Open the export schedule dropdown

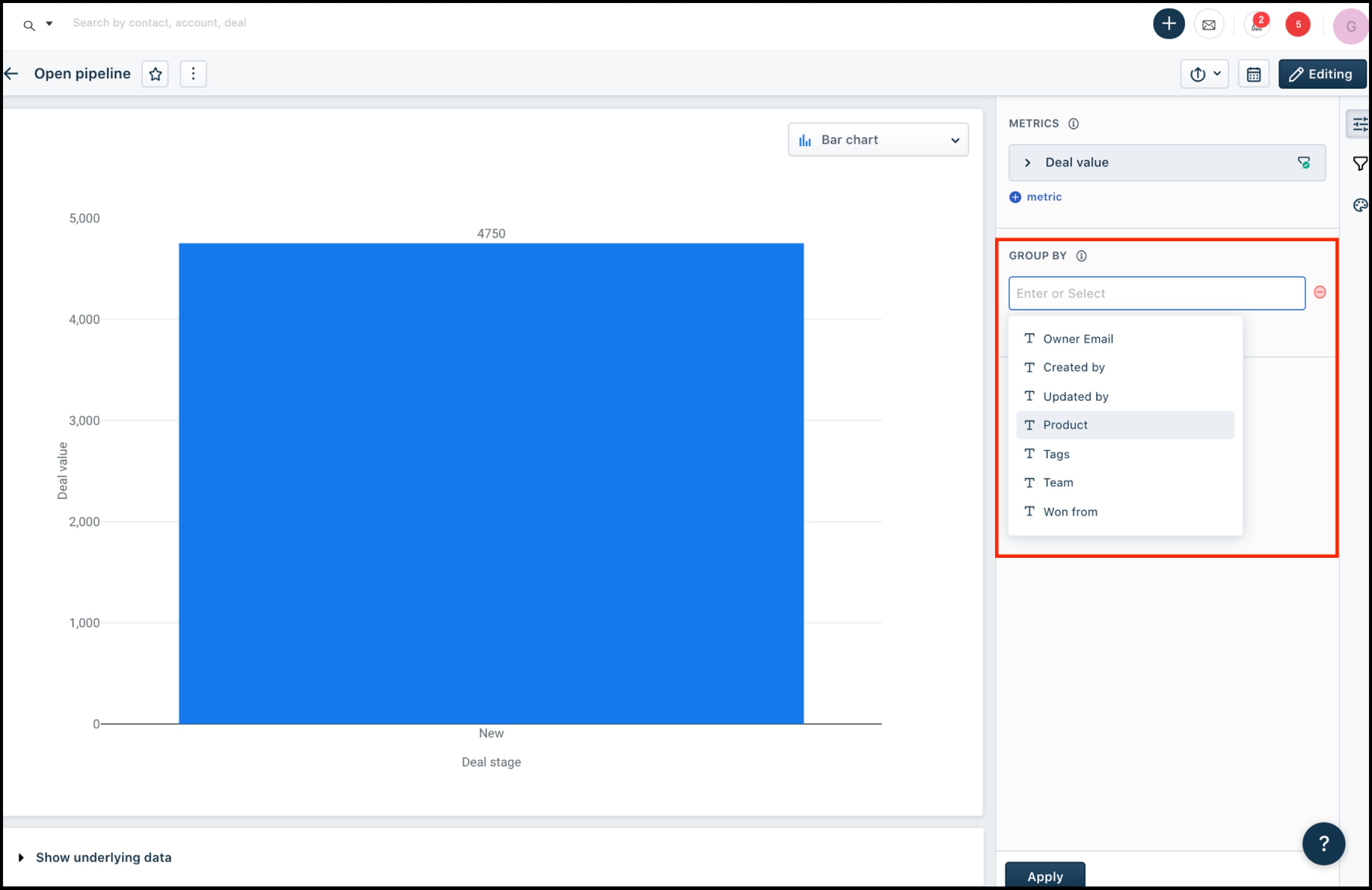point(1204,74)
